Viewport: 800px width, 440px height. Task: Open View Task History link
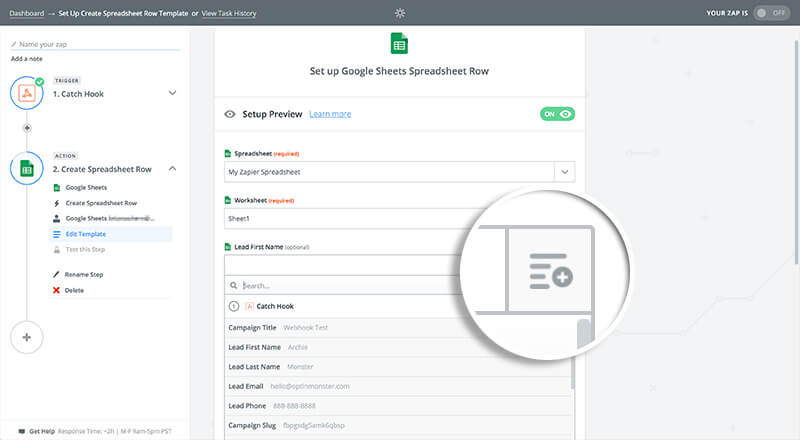point(229,13)
